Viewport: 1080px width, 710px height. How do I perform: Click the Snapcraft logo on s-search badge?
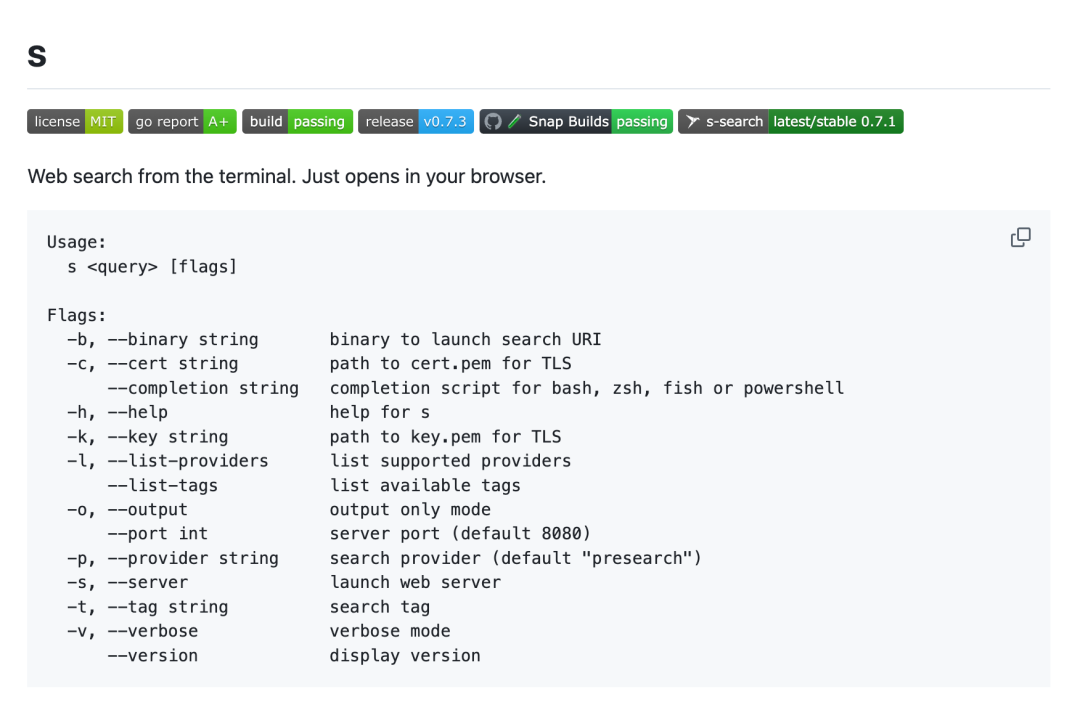click(692, 122)
